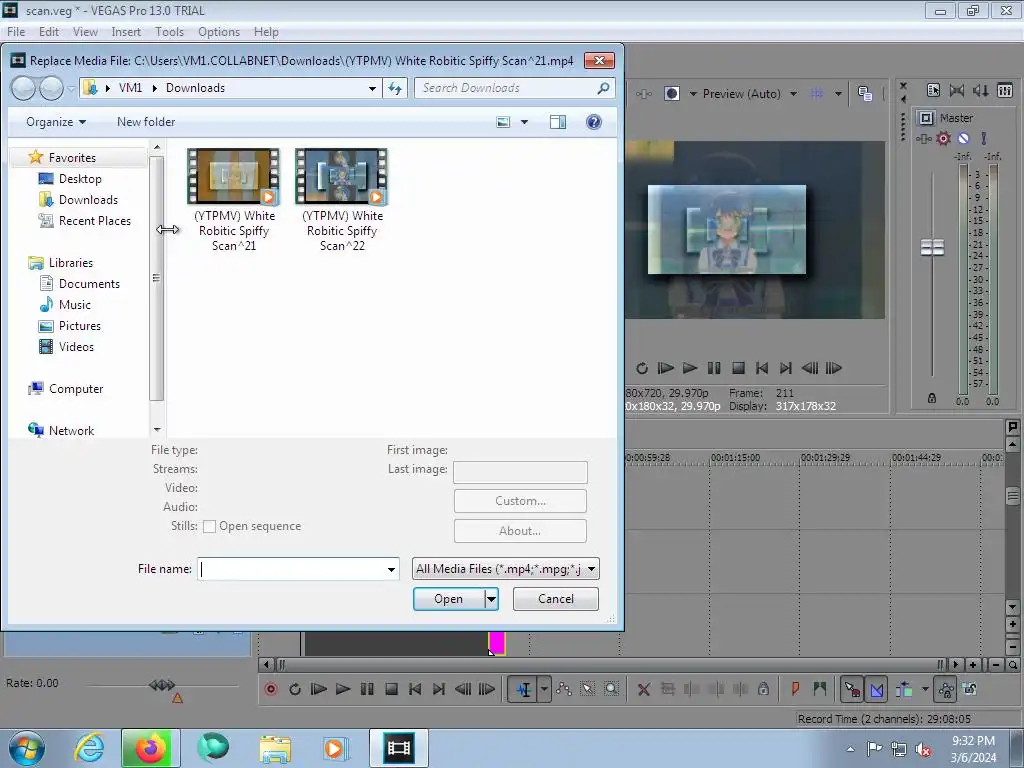Toggle Ignore Event Grouping icon
Screen dimensions: 1024x768
pyautogui.click(x=970, y=689)
